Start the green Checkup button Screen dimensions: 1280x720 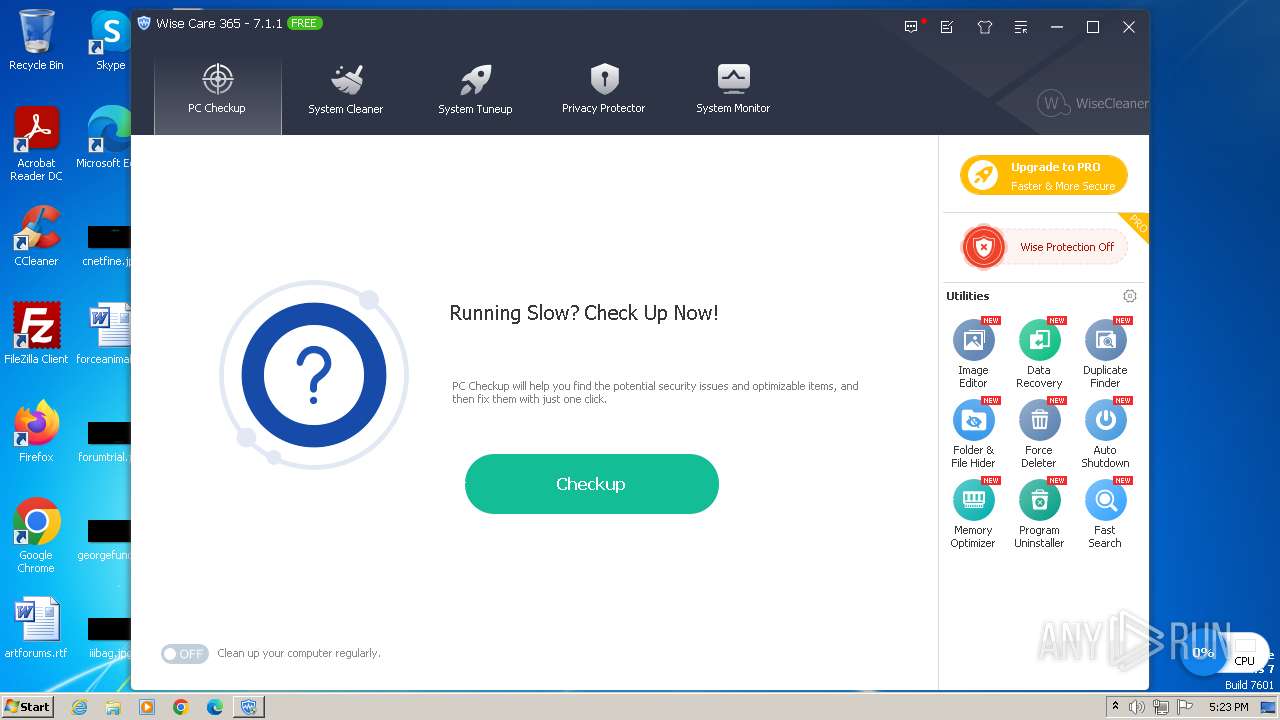592,484
